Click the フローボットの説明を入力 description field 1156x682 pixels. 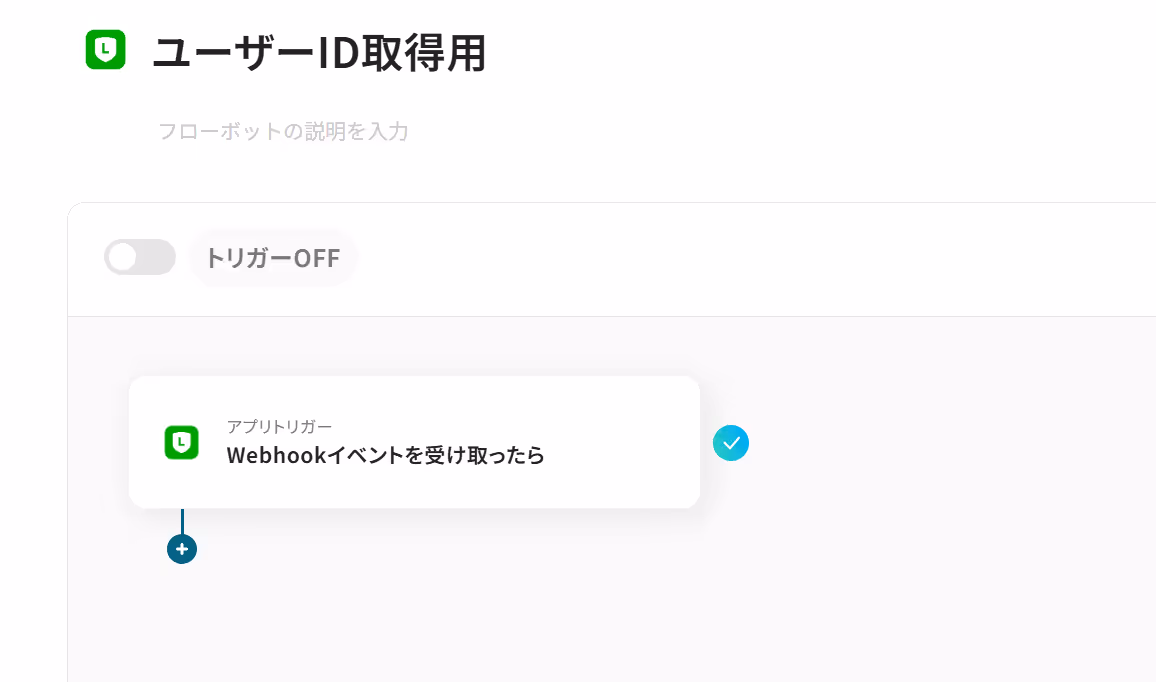click(283, 131)
